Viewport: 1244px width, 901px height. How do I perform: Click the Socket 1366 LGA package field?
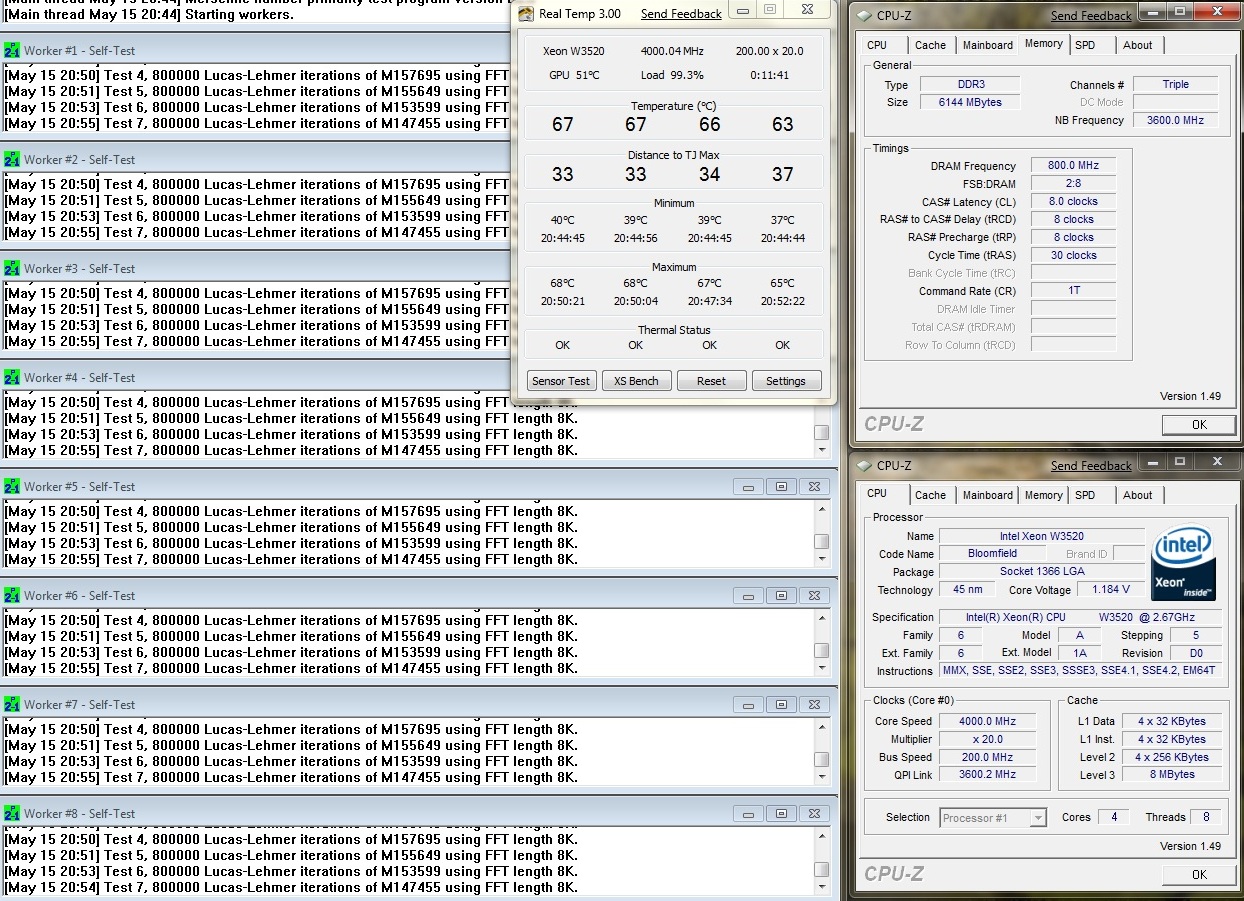[x=1042, y=572]
